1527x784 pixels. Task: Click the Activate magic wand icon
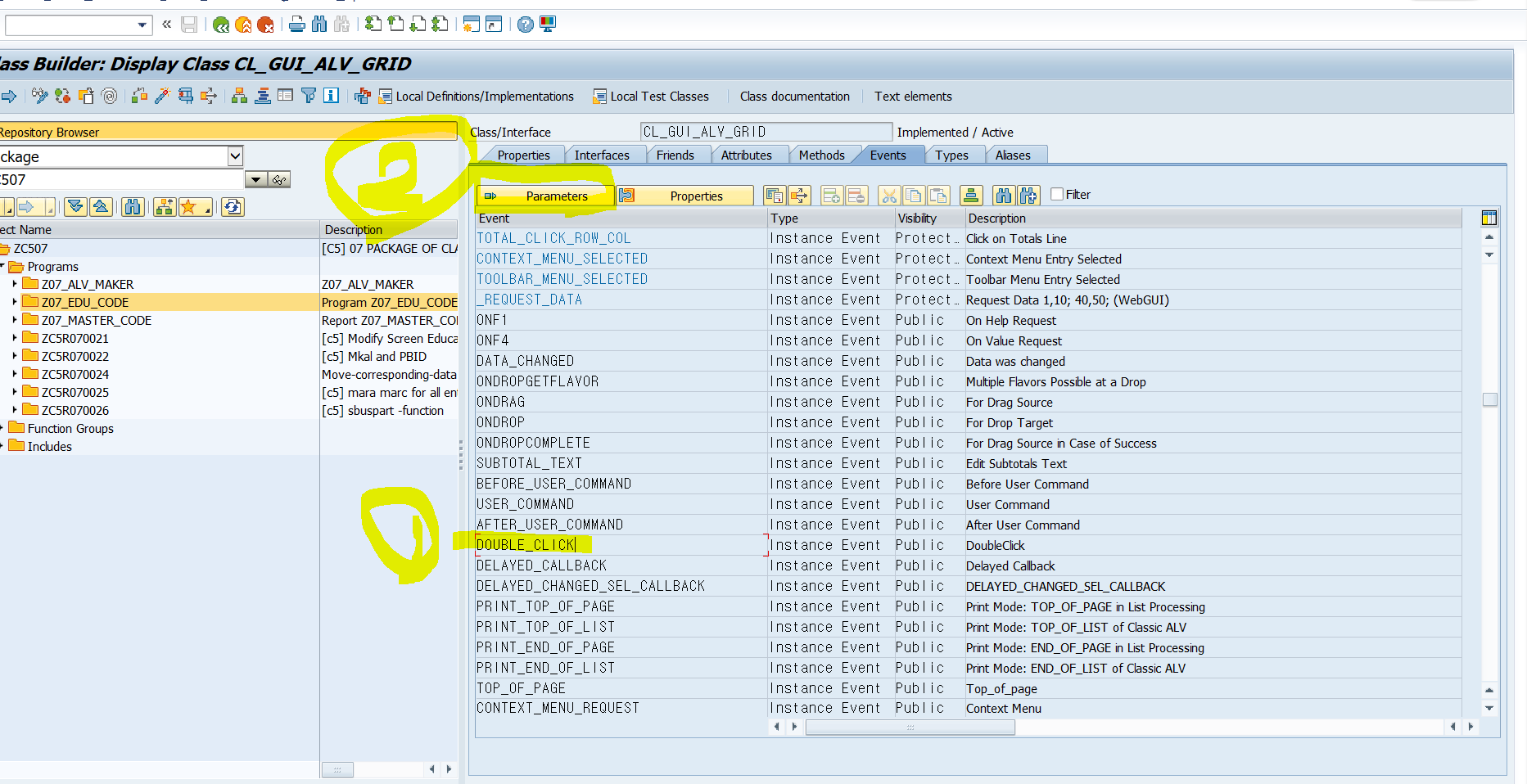[x=161, y=97]
